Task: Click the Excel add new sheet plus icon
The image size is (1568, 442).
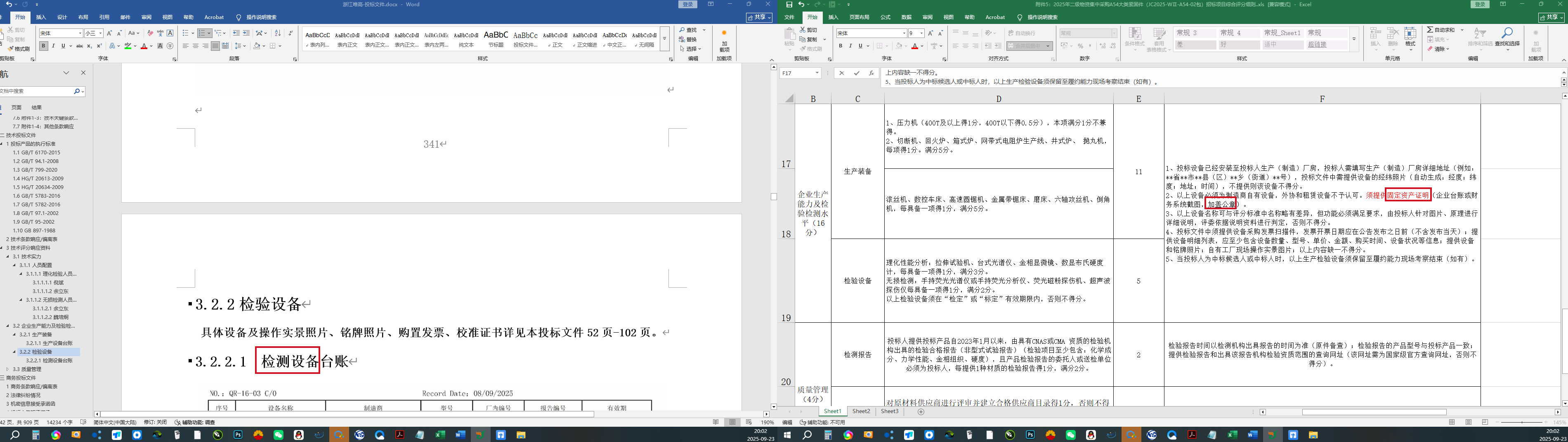Action: click(920, 412)
